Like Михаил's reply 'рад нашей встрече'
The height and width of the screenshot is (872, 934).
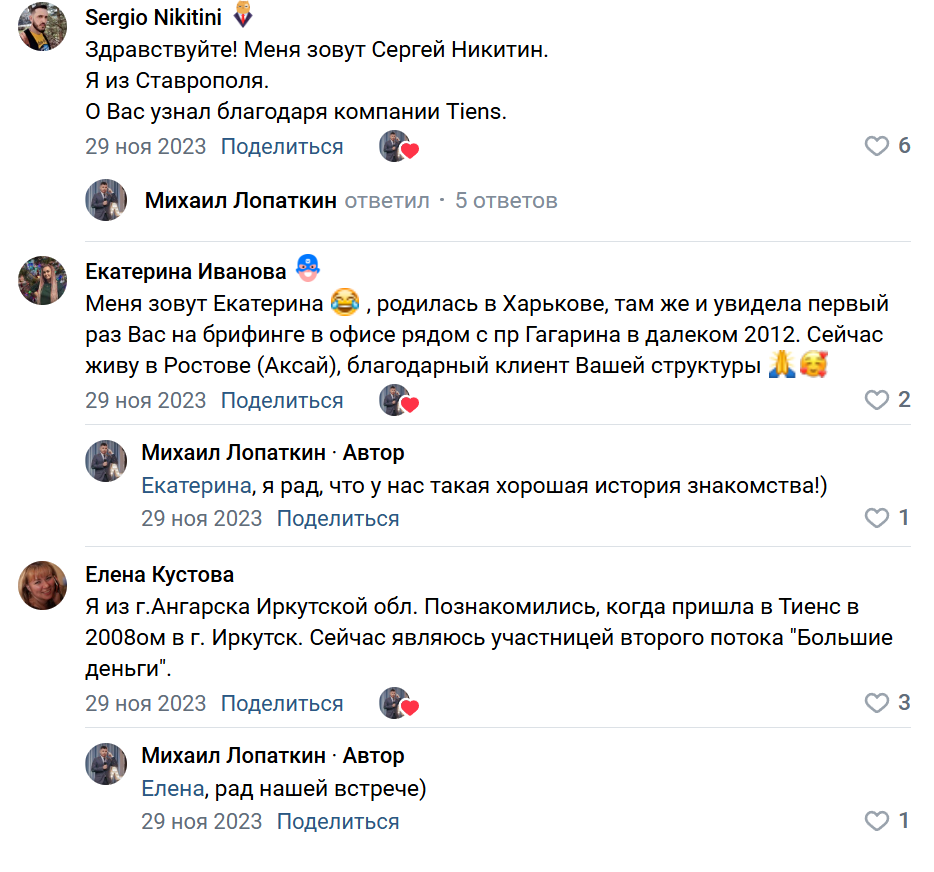876,822
